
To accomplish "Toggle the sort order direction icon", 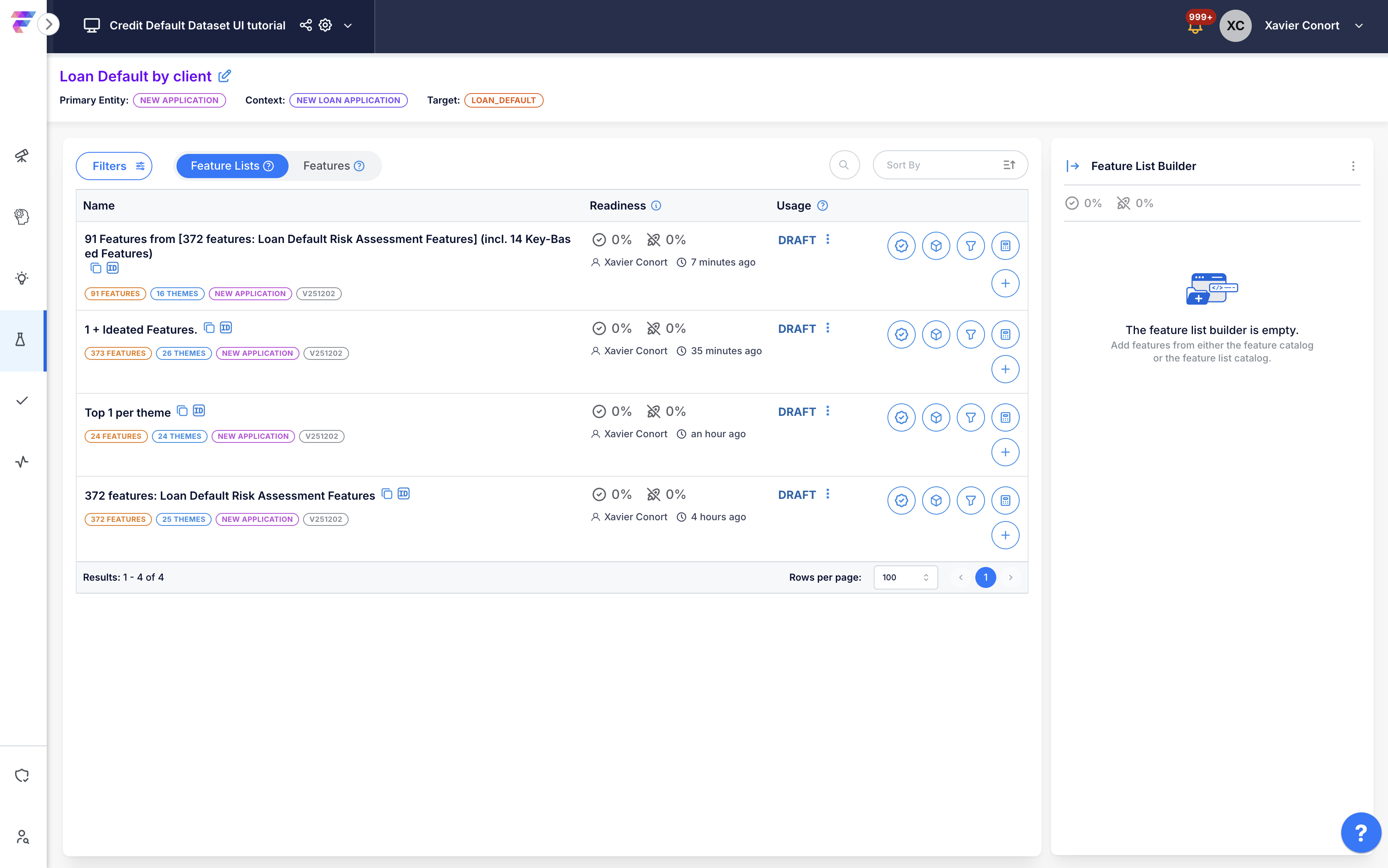I will (x=1009, y=165).
